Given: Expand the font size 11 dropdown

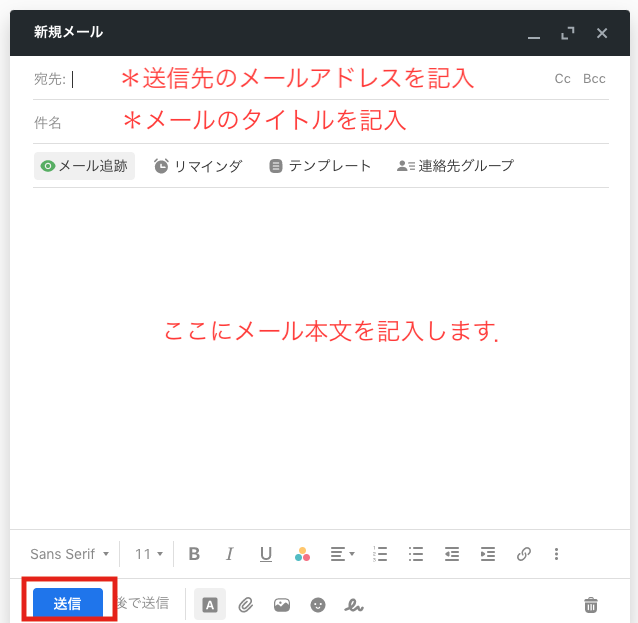Looking at the screenshot, I should [148, 554].
